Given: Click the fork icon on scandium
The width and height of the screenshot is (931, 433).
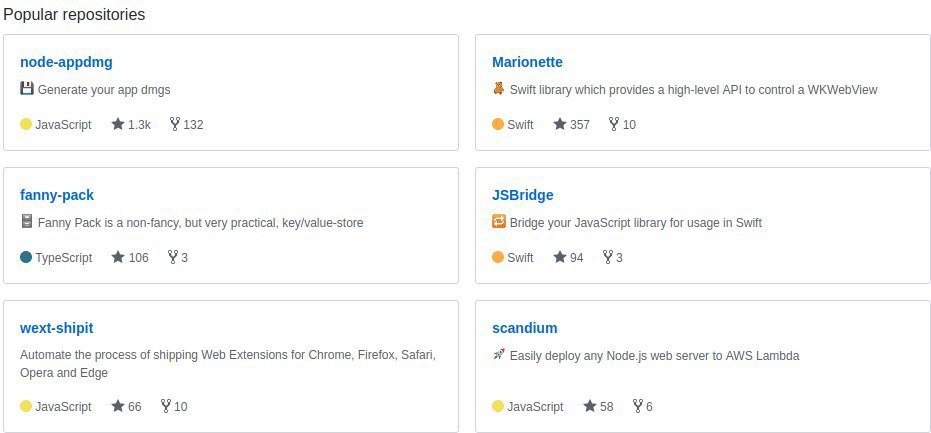Looking at the screenshot, I should [x=638, y=406].
